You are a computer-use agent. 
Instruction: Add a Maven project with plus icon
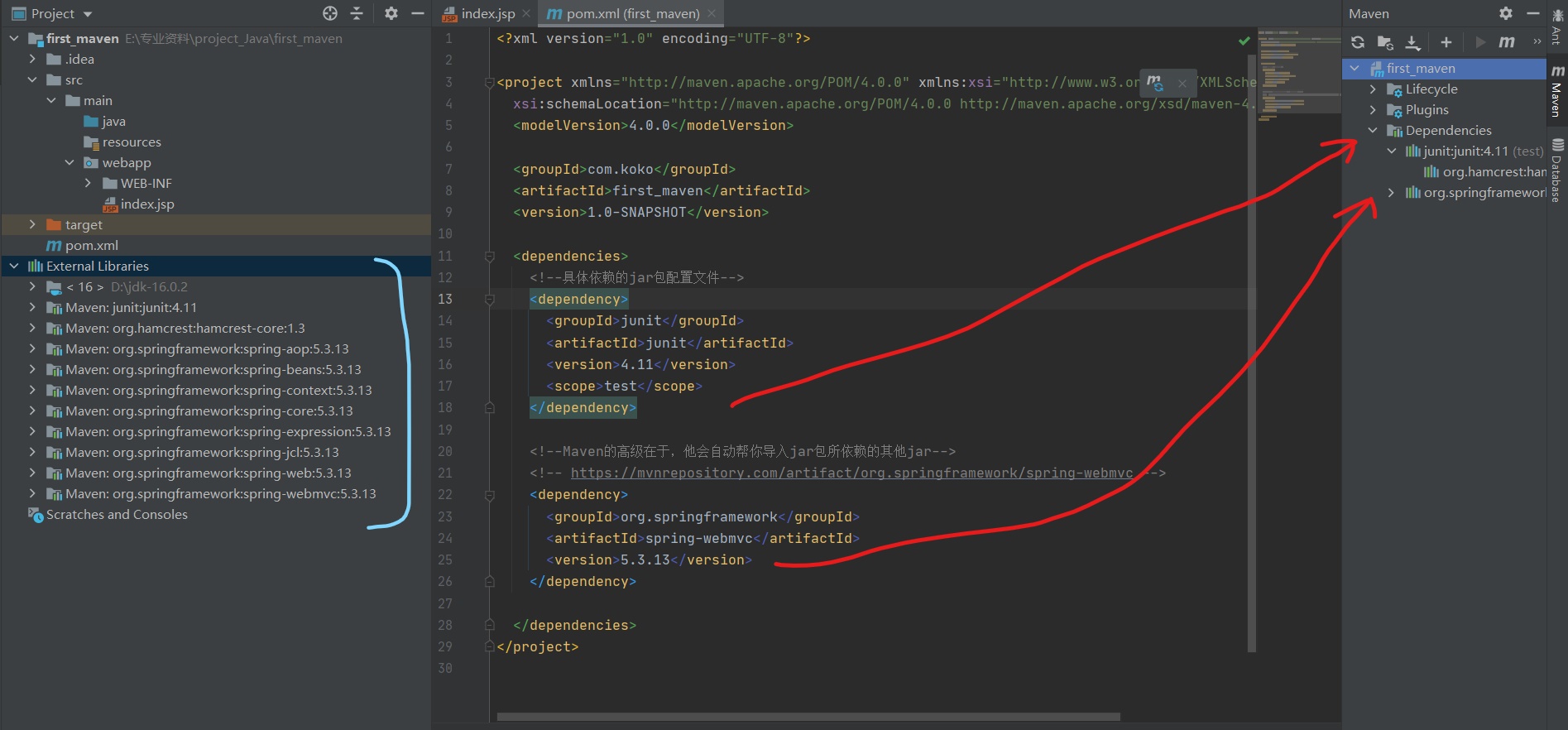[x=1446, y=42]
